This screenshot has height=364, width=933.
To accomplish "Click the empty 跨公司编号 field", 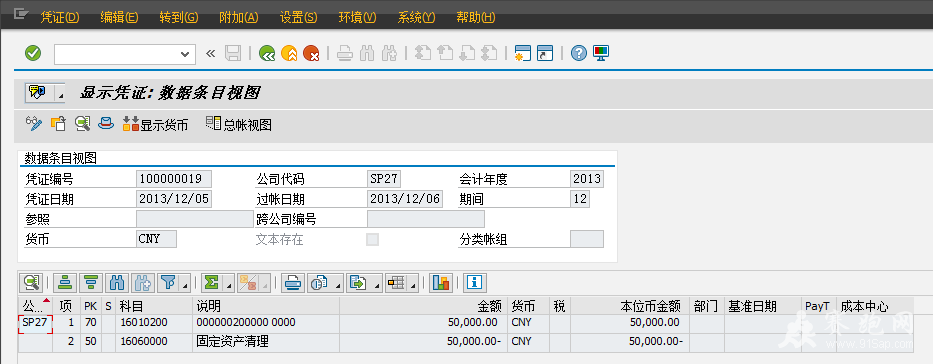I will (x=426, y=219).
